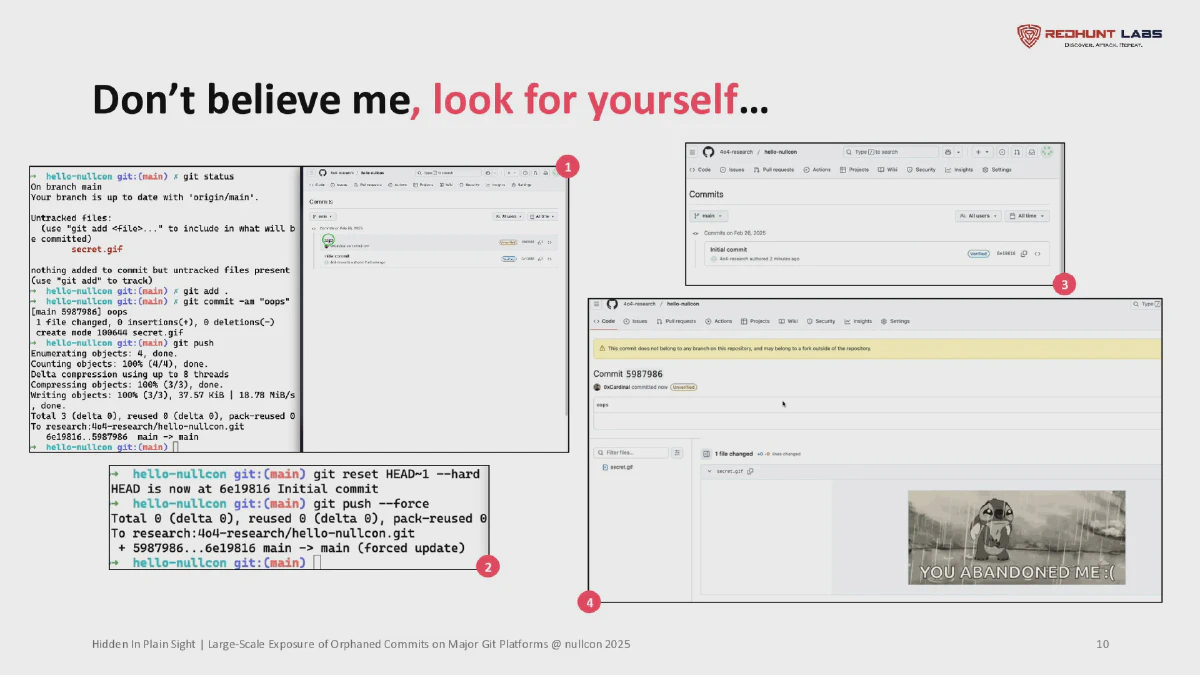Click the hello-nullcon repo link in screenshot 3
1200x675 pixels.
tap(780, 152)
